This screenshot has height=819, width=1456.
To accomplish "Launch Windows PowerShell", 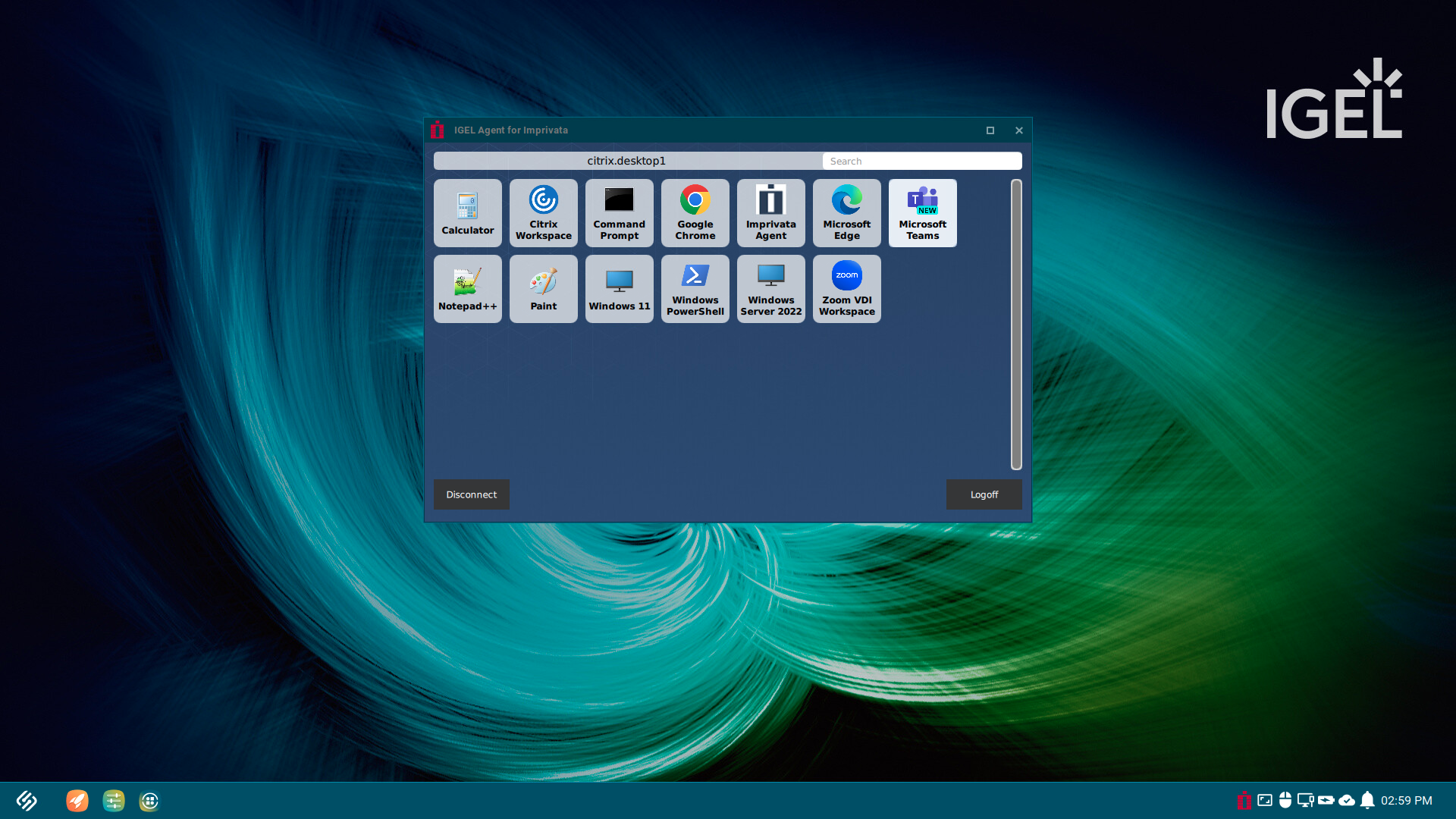I will 695,289.
